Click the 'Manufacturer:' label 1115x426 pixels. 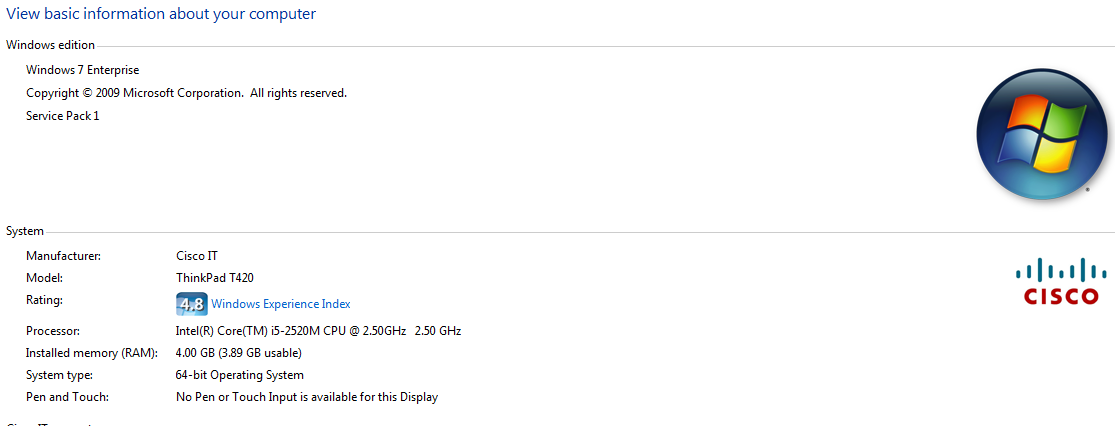pyautogui.click(x=63, y=255)
